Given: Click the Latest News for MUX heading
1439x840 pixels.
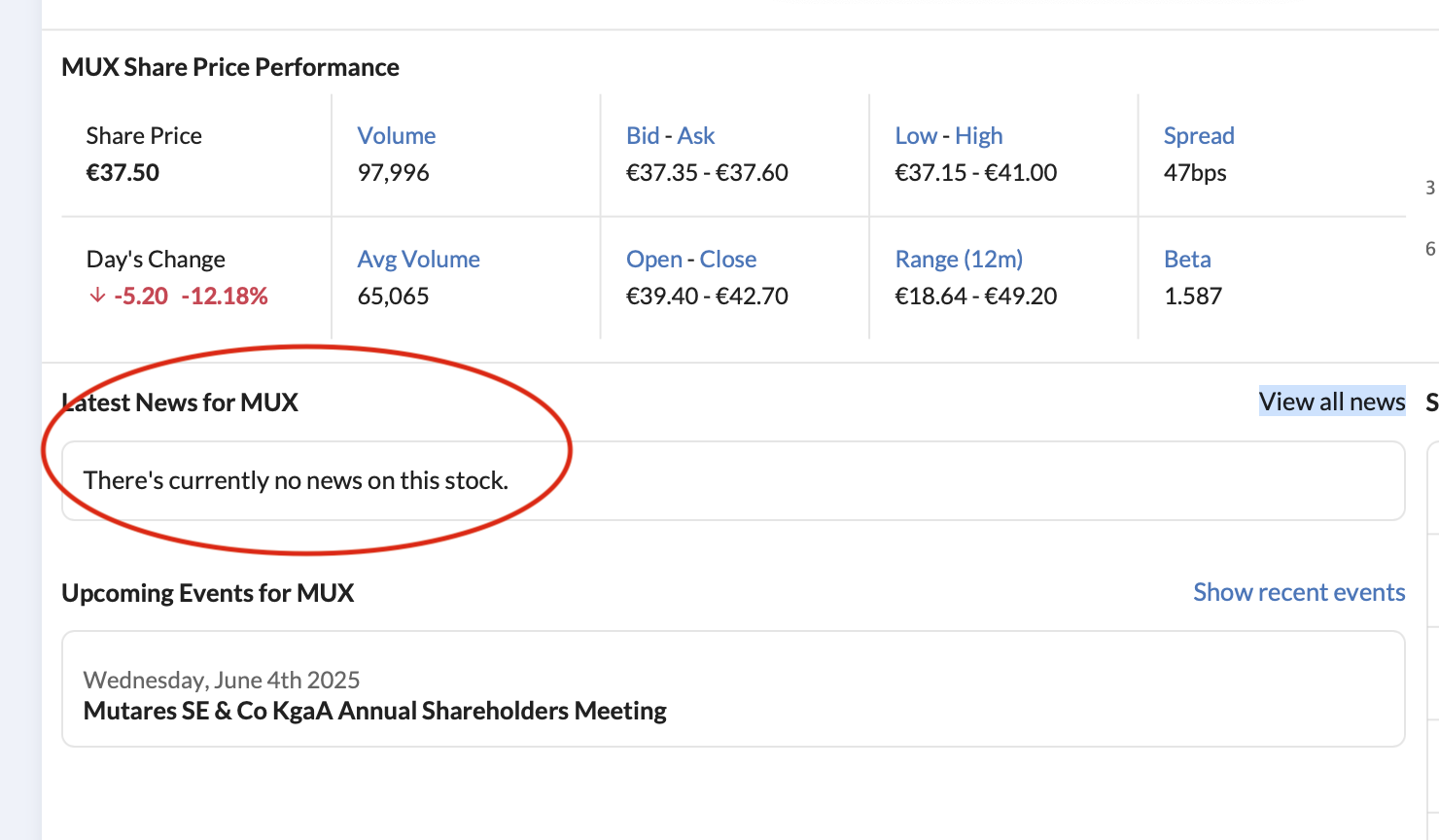Looking at the screenshot, I should 180,402.
